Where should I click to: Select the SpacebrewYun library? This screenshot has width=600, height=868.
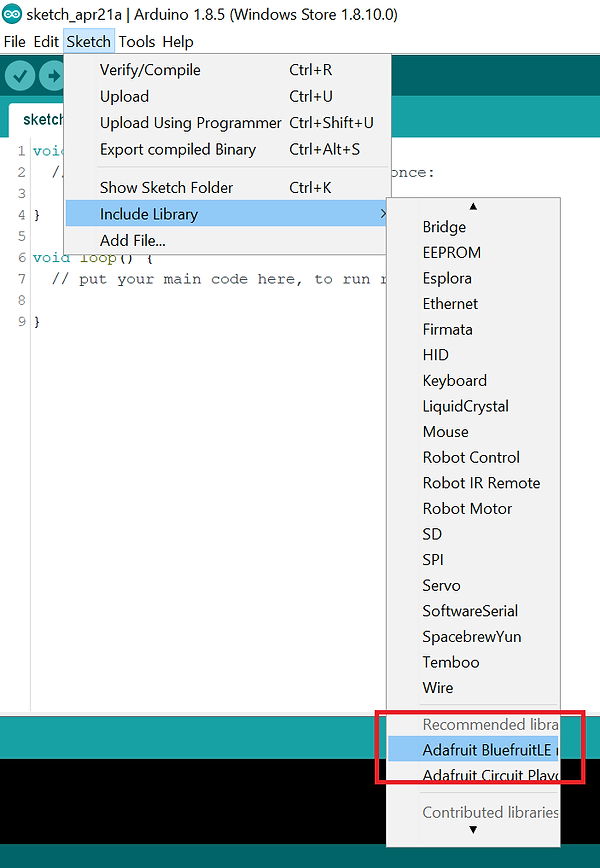coord(473,637)
